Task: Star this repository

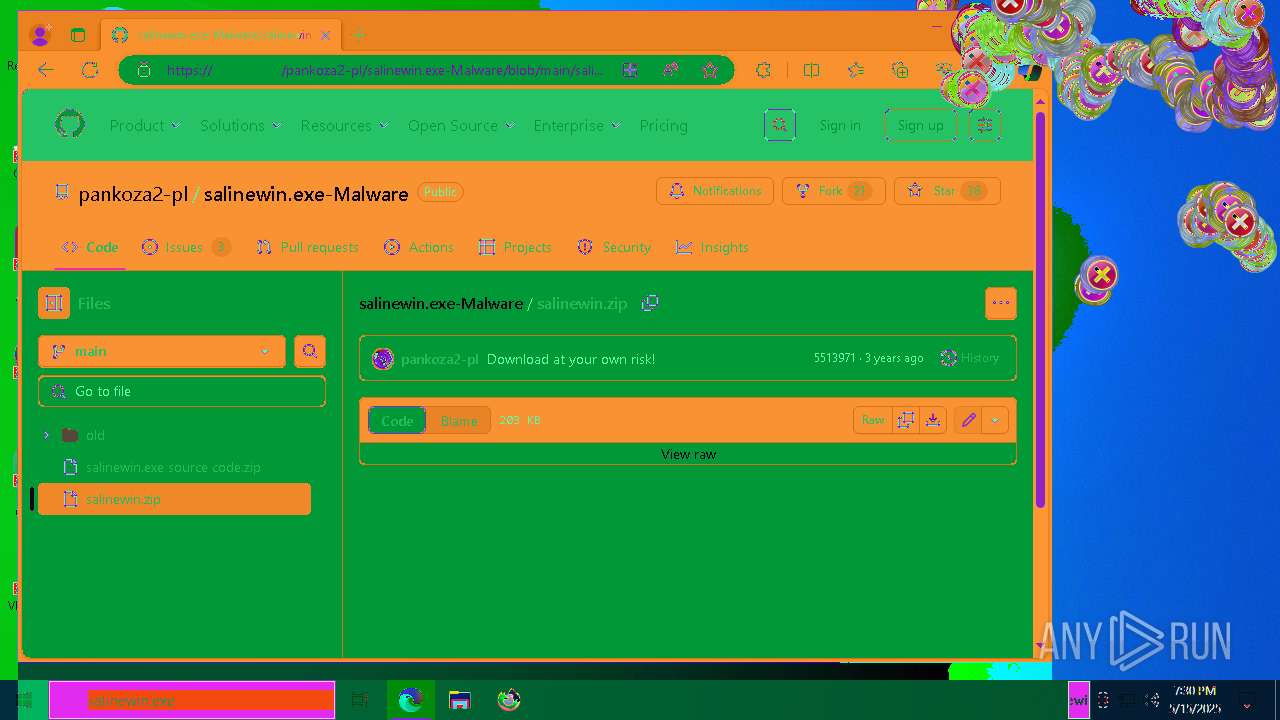Action: click(947, 191)
